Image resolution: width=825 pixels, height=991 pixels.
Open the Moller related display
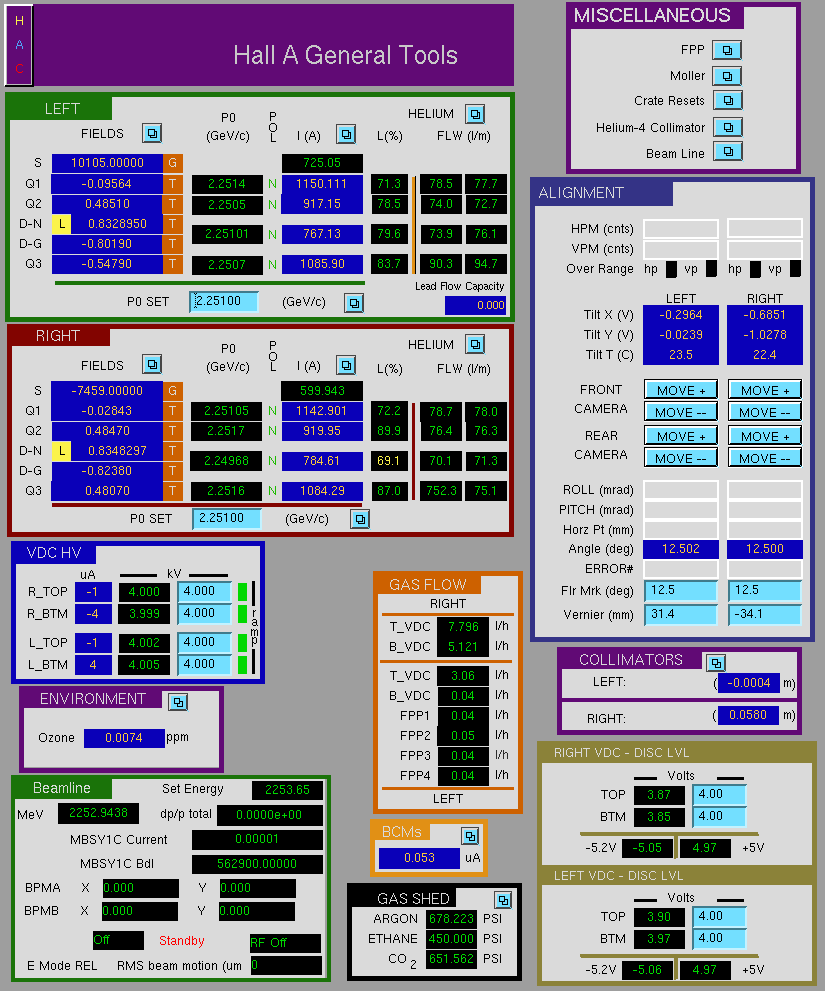[x=727, y=76]
